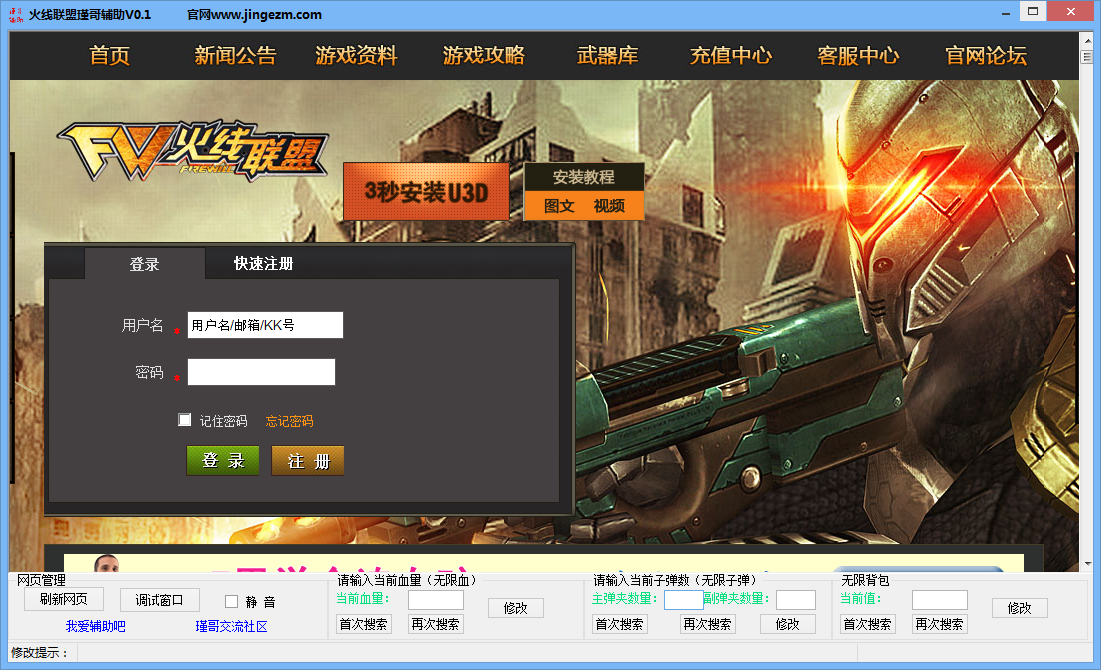Viewport: 1101px width, 670px height.
Task: Click the 调试窗口 button
Action: click(159, 600)
